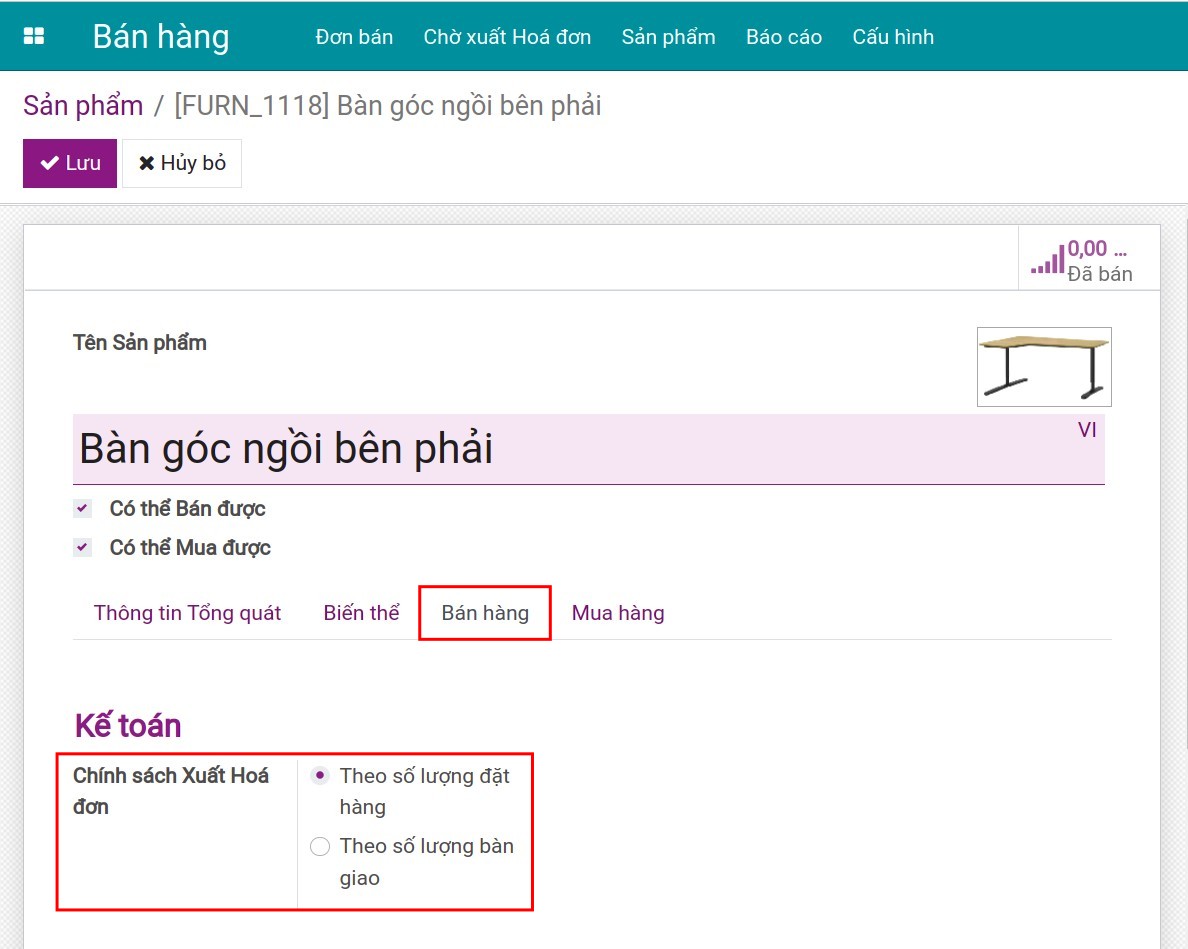Click the desk product image thumbnail
The height and width of the screenshot is (949, 1188).
point(1044,367)
